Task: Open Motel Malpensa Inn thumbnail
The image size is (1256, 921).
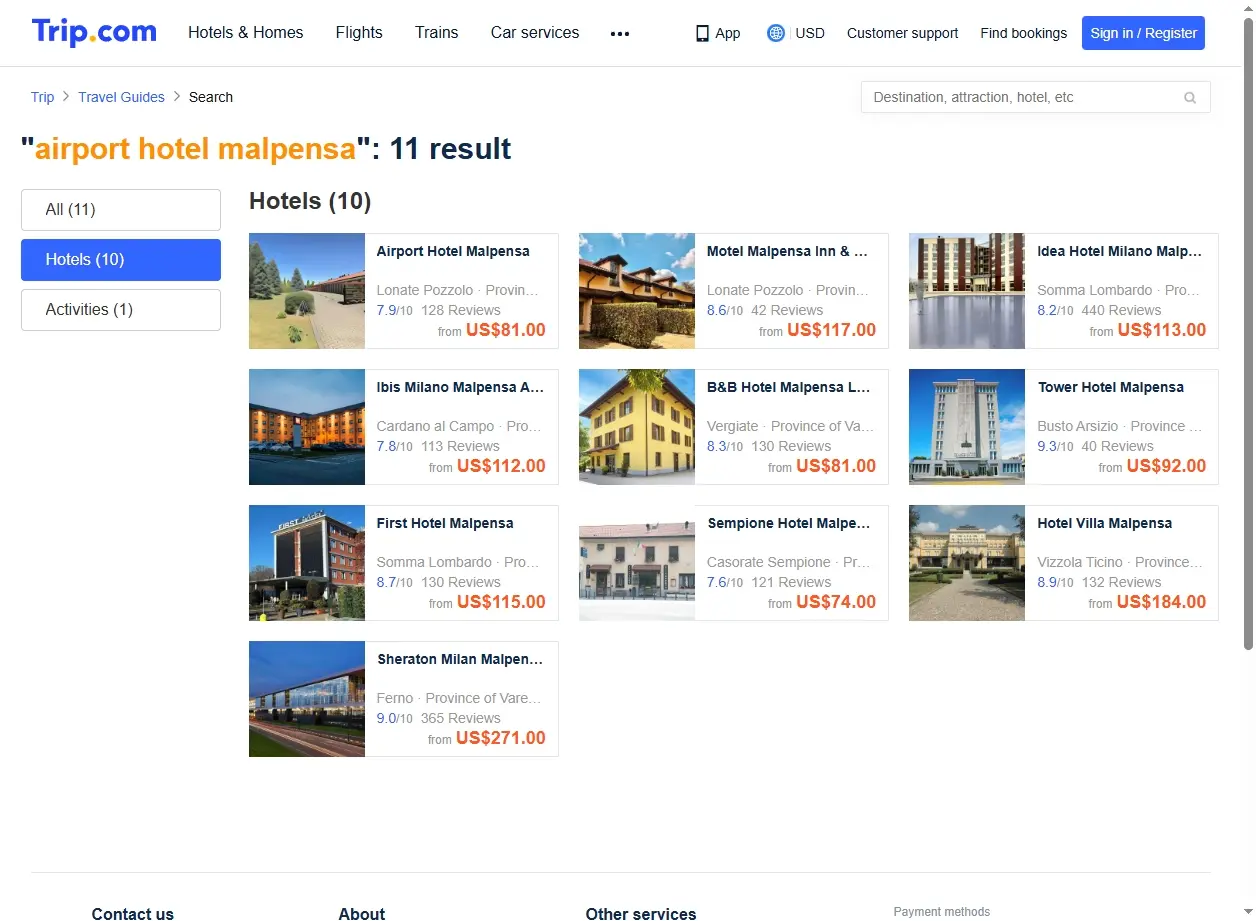Action: 637,291
